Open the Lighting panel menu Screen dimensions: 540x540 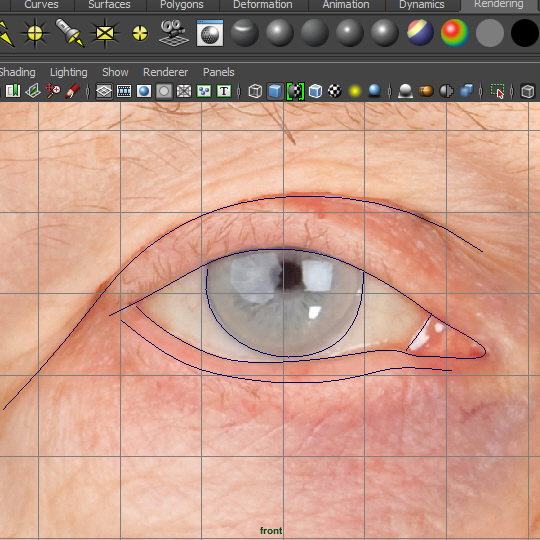coord(69,72)
